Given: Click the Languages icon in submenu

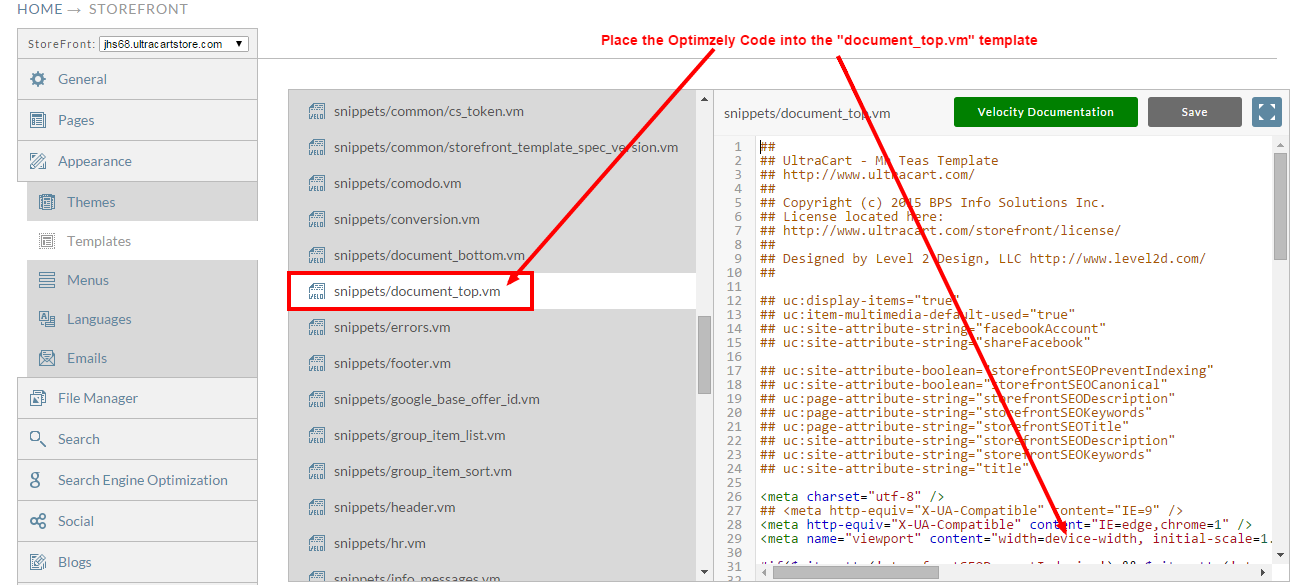Looking at the screenshot, I should pyautogui.click(x=47, y=319).
